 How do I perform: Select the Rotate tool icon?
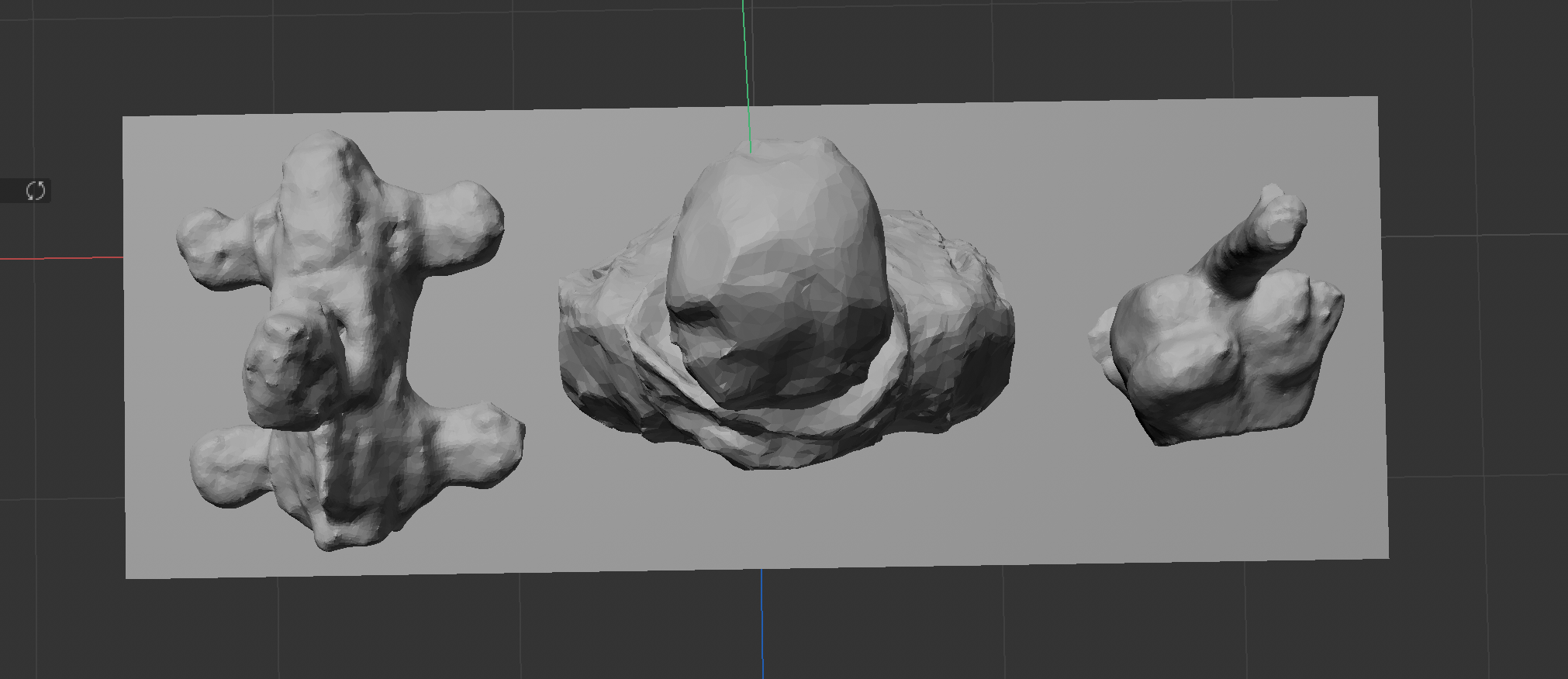(36, 191)
